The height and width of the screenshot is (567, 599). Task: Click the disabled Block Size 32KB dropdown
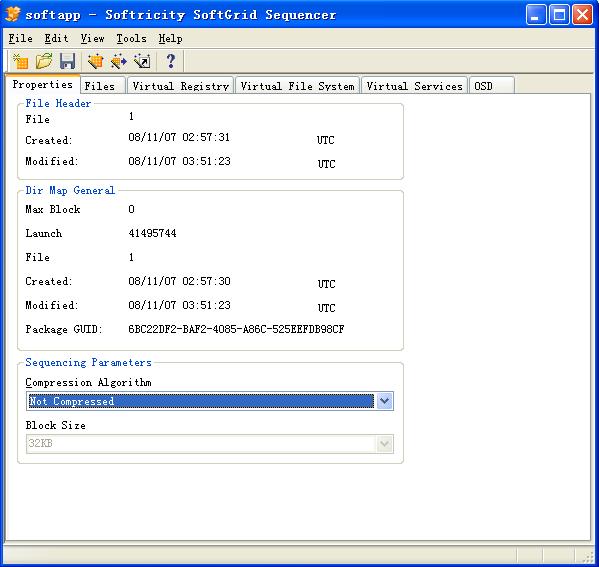coord(210,444)
